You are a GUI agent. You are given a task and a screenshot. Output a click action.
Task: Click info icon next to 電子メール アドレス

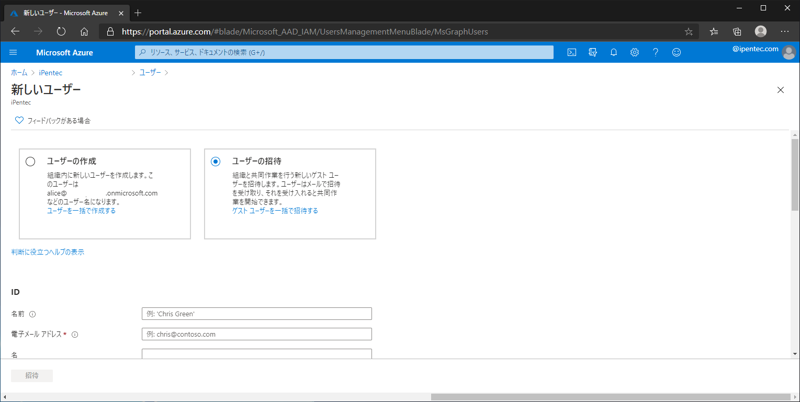pyautogui.click(x=74, y=335)
